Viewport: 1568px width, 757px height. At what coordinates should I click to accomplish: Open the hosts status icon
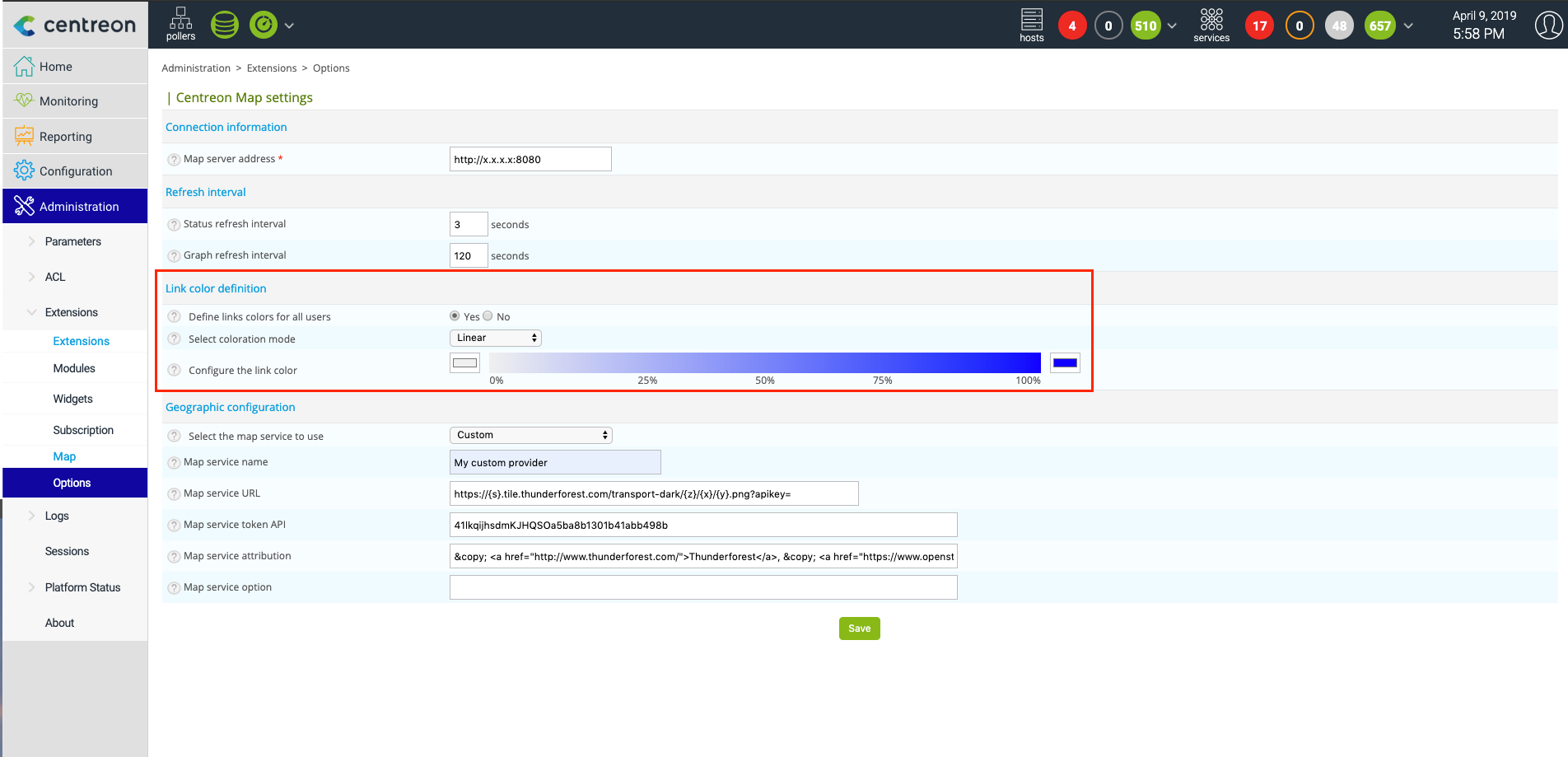[1031, 25]
